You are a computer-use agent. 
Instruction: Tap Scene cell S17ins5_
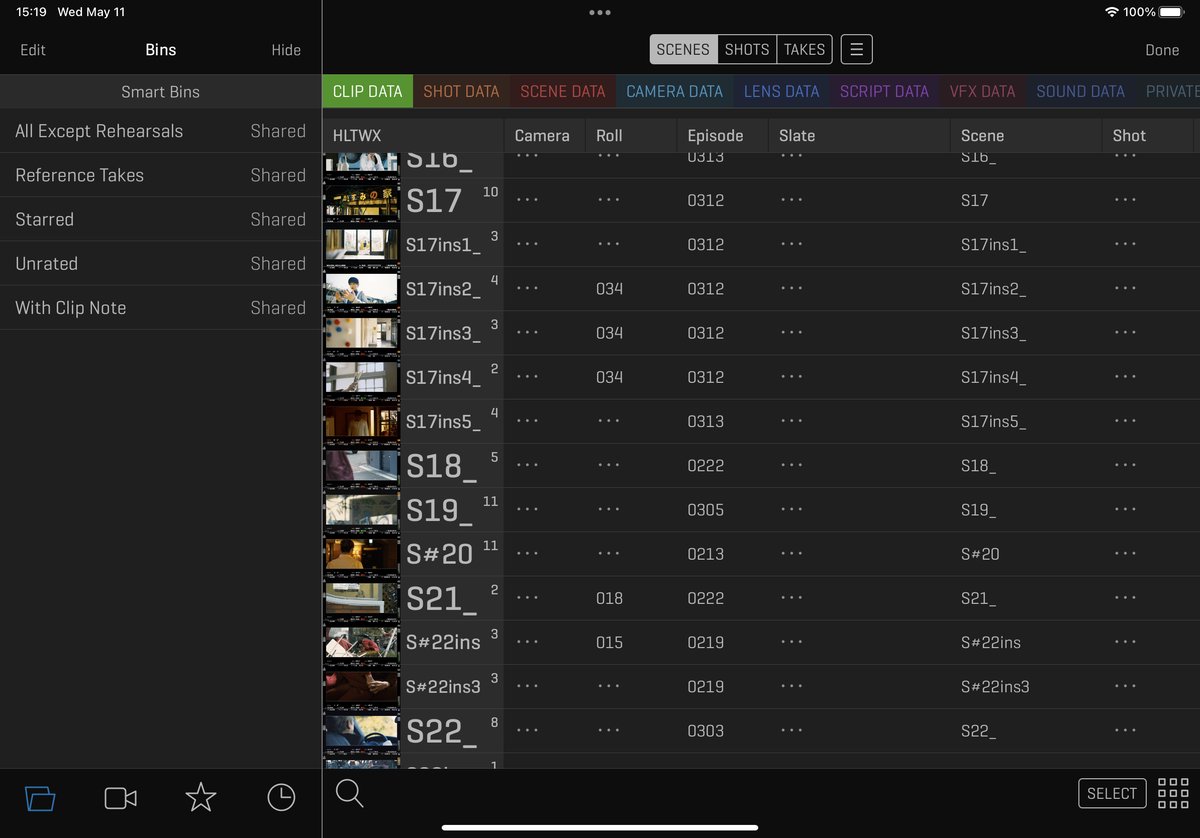pyautogui.click(x=993, y=421)
